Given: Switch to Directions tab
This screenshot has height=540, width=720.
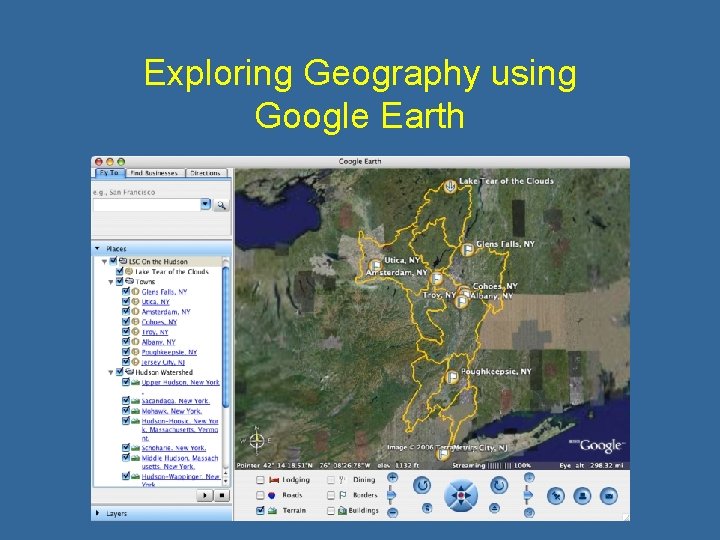Looking at the screenshot, I should click(x=206, y=173).
